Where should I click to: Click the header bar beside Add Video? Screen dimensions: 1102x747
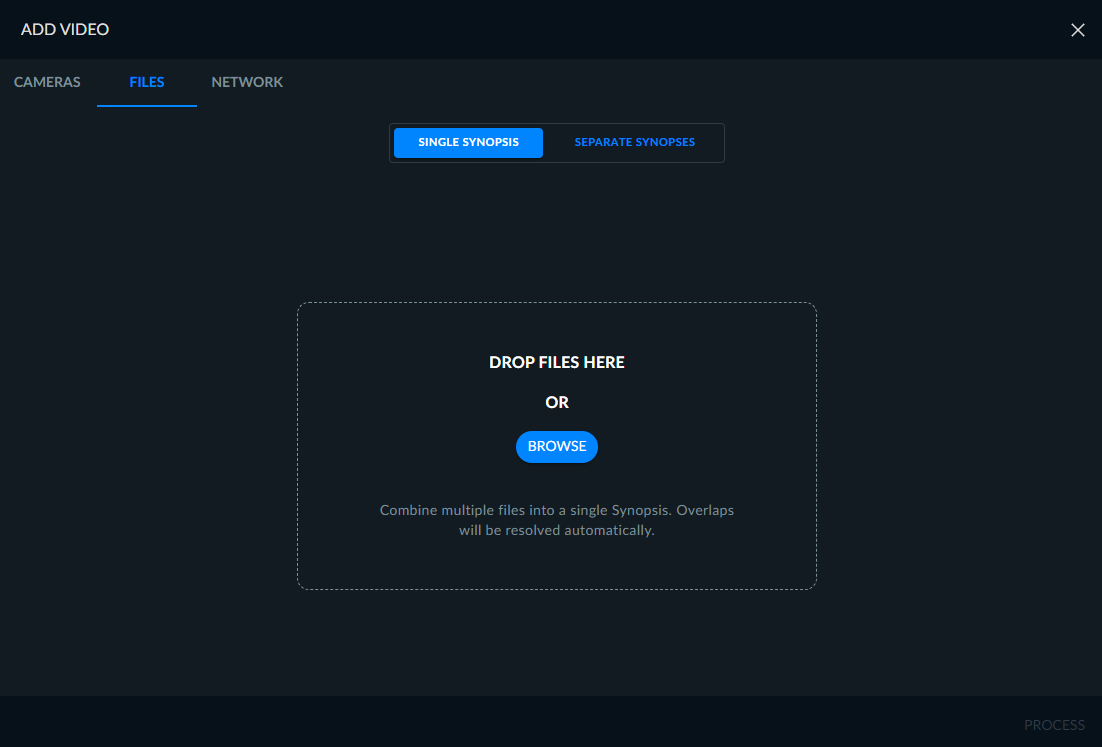click(562, 30)
